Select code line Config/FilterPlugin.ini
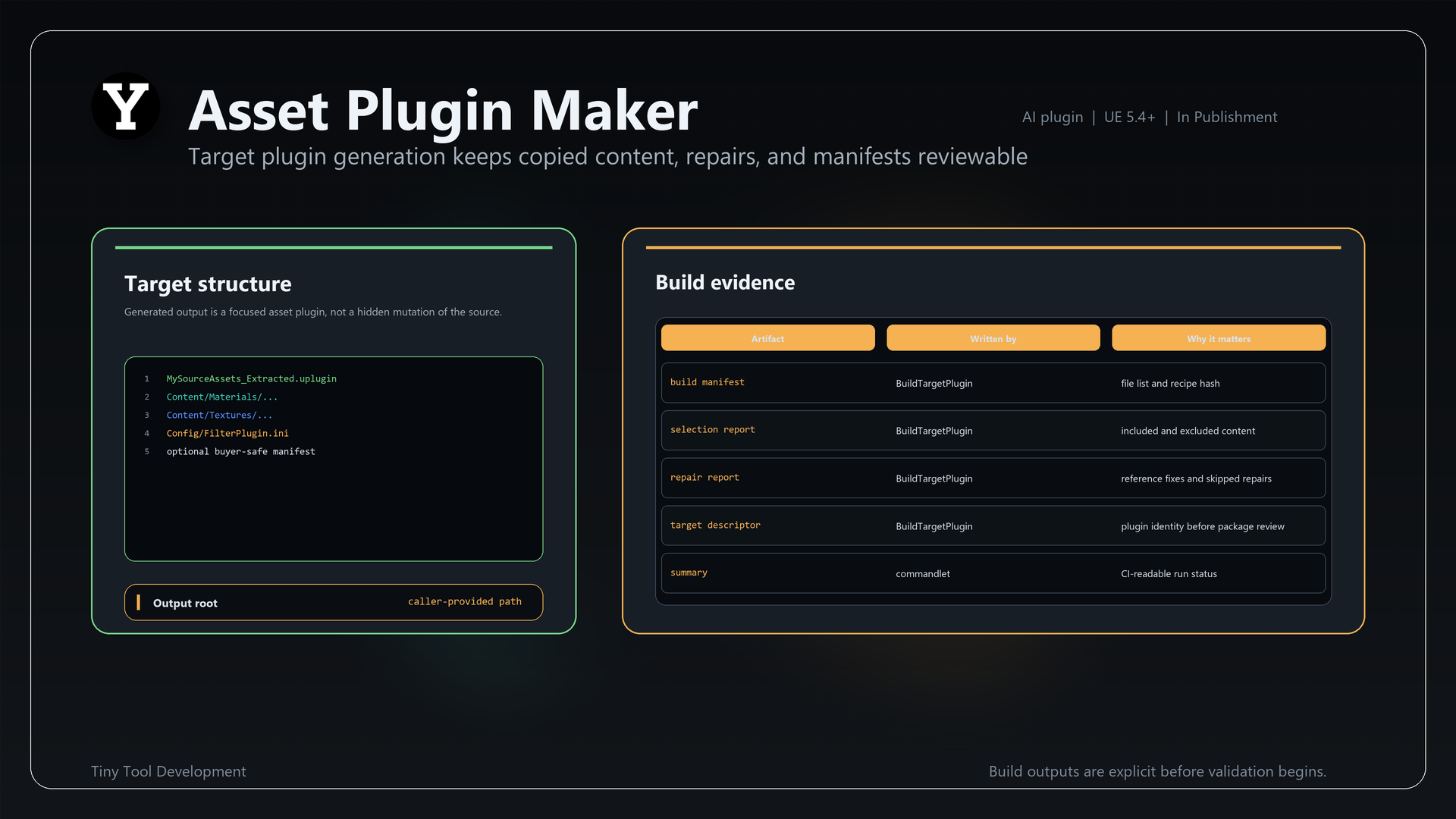 click(x=227, y=433)
